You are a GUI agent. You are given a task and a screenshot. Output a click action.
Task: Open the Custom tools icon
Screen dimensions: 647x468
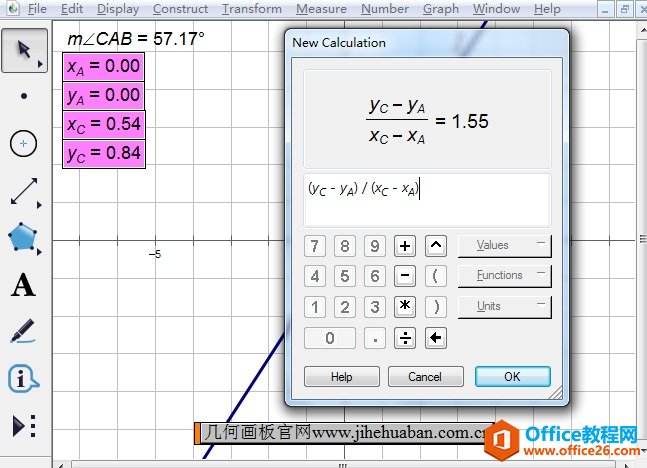point(24,426)
